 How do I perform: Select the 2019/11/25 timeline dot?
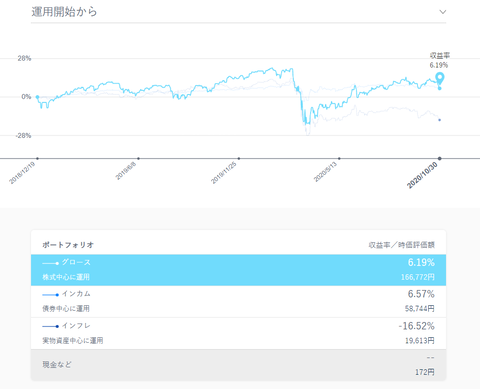239,158
